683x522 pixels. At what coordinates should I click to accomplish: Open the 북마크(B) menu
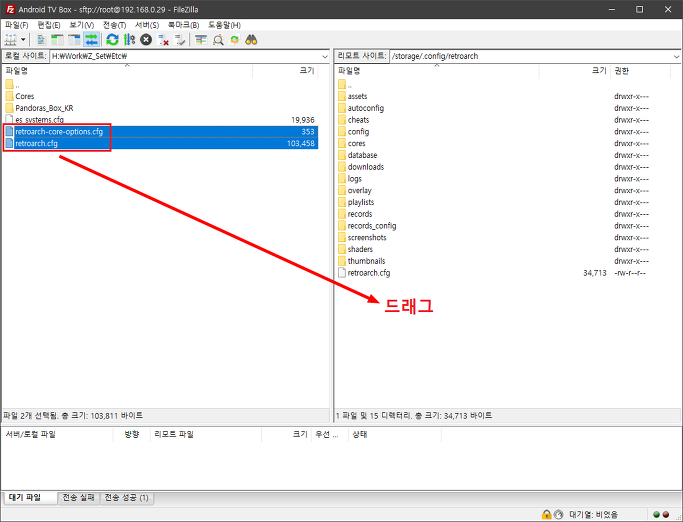pyautogui.click(x=183, y=25)
